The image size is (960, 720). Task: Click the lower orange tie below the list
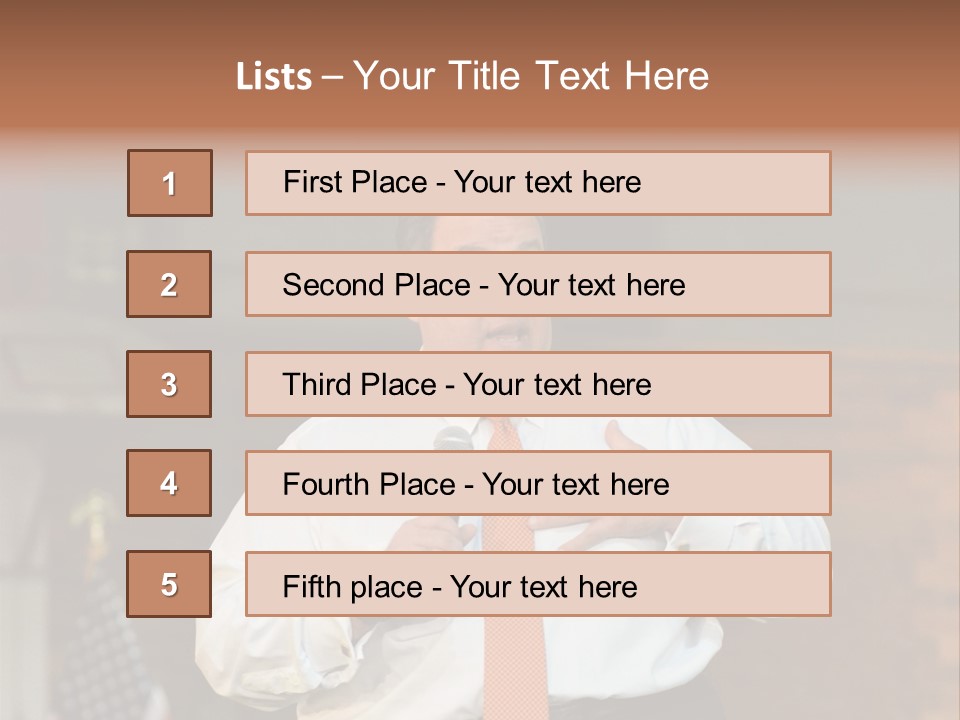[x=515, y=665]
